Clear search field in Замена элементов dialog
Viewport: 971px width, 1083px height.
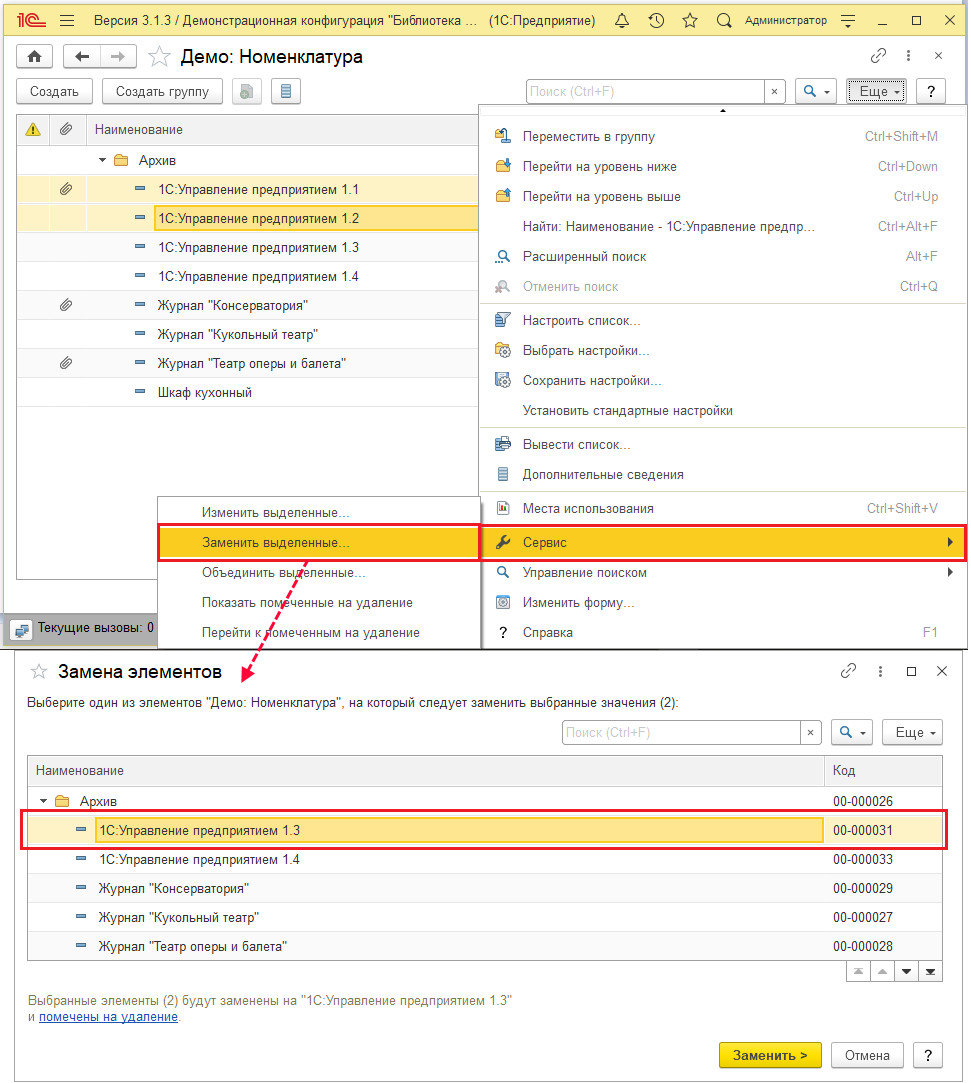810,732
